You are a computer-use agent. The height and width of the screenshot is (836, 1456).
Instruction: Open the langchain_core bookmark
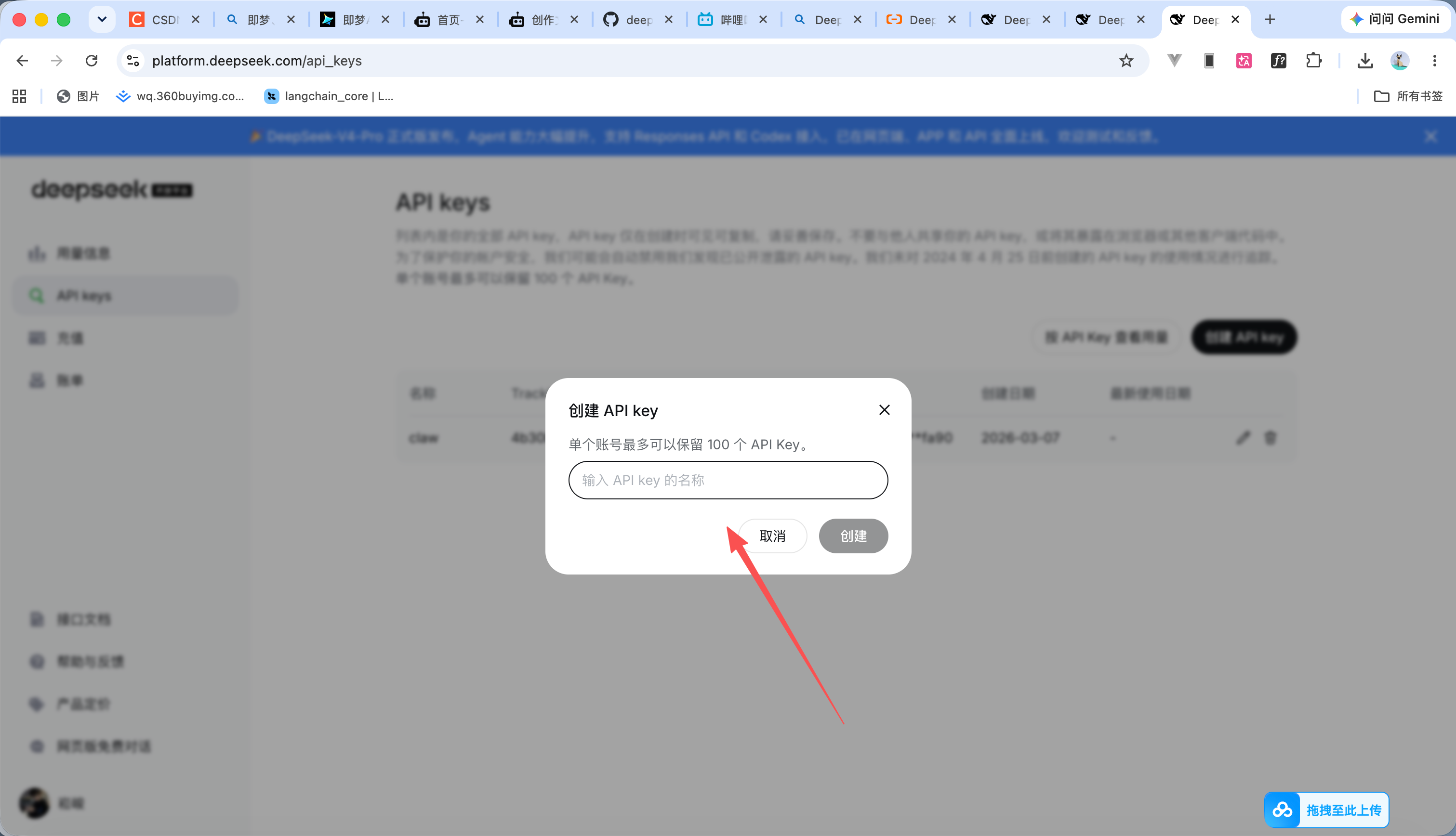click(x=329, y=96)
